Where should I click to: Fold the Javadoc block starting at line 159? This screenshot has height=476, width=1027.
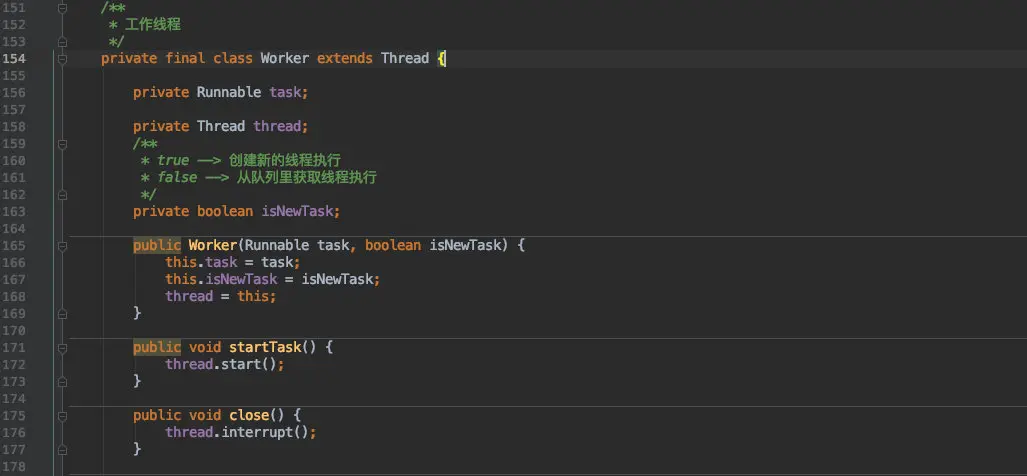coord(62,143)
